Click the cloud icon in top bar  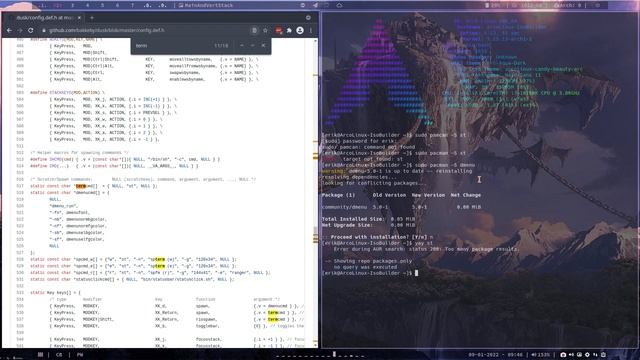point(339,5)
